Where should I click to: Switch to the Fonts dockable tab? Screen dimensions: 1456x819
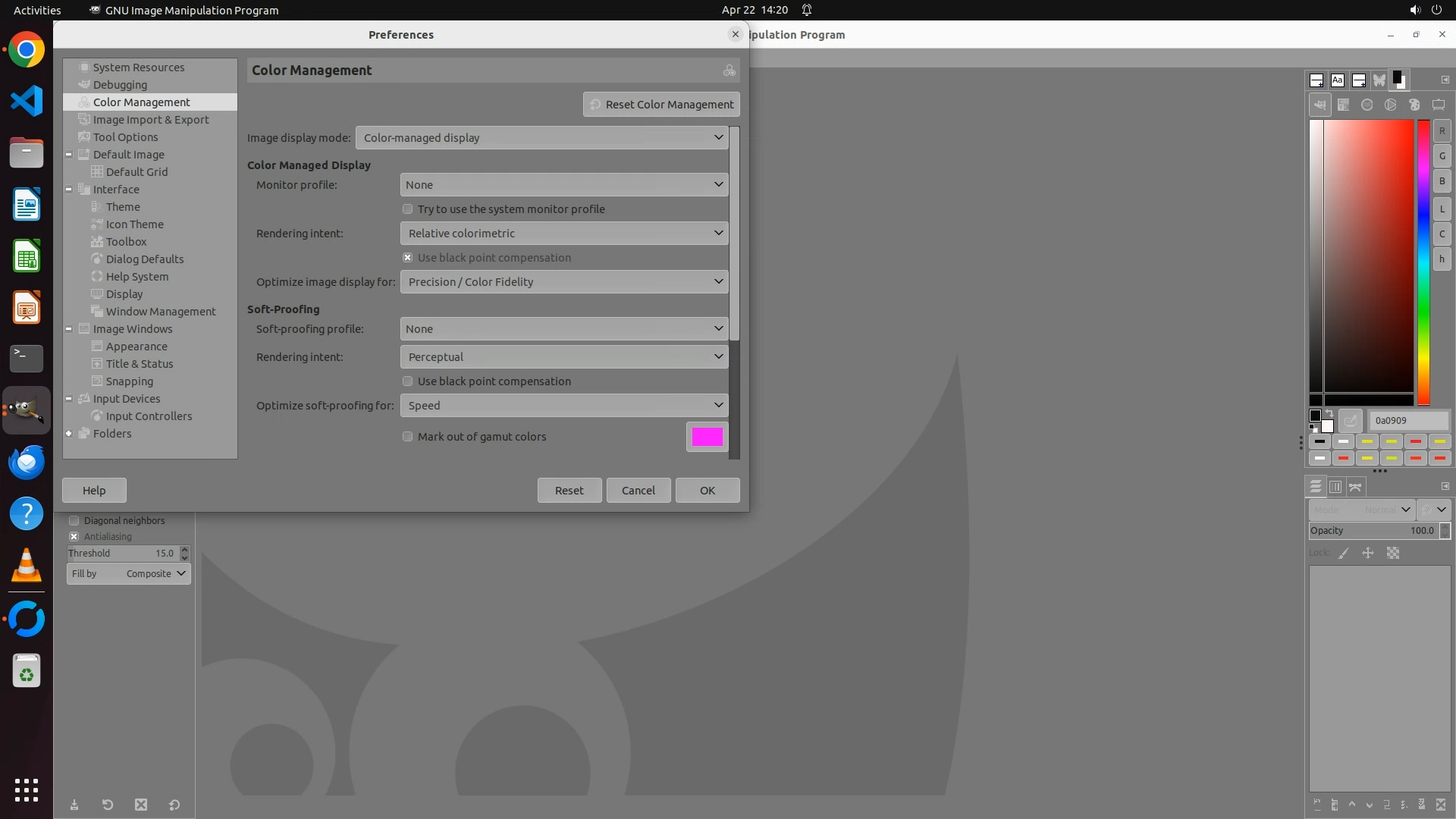pos(1338,80)
